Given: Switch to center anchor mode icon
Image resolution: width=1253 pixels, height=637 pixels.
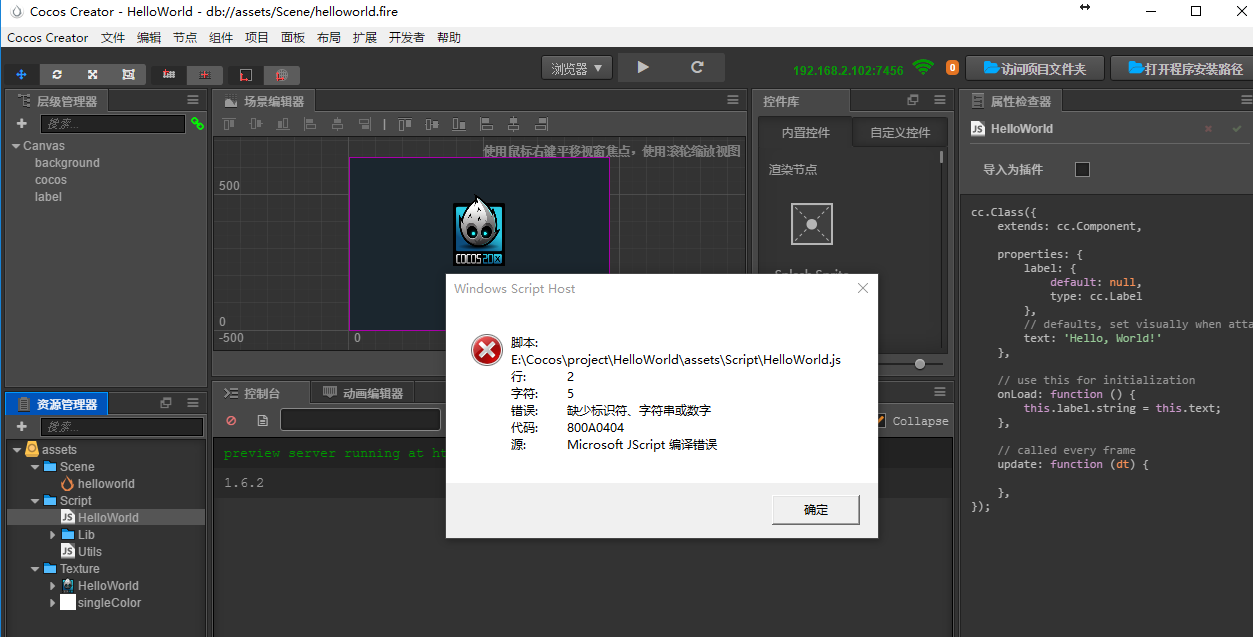Looking at the screenshot, I should tap(204, 75).
